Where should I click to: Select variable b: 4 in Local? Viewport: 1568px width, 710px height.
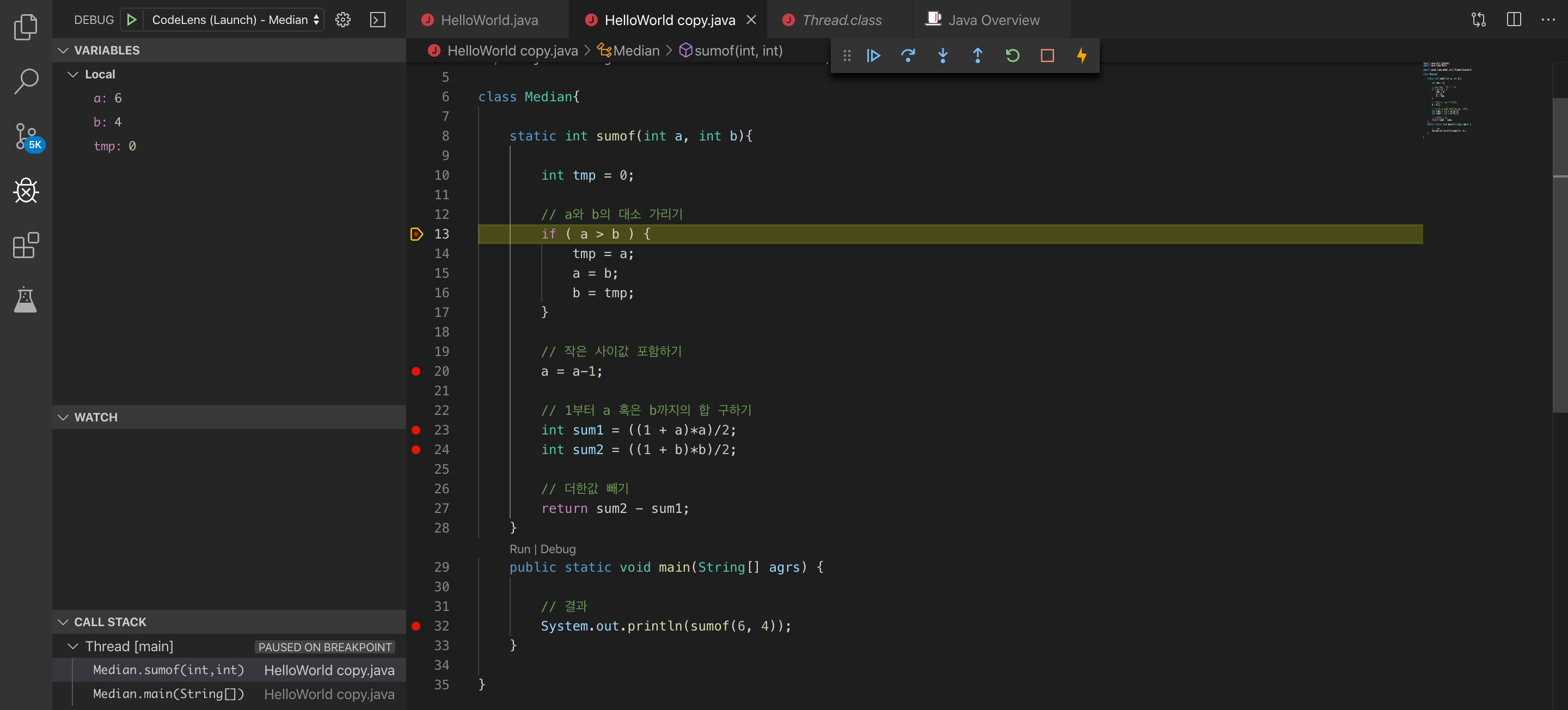coord(229,122)
